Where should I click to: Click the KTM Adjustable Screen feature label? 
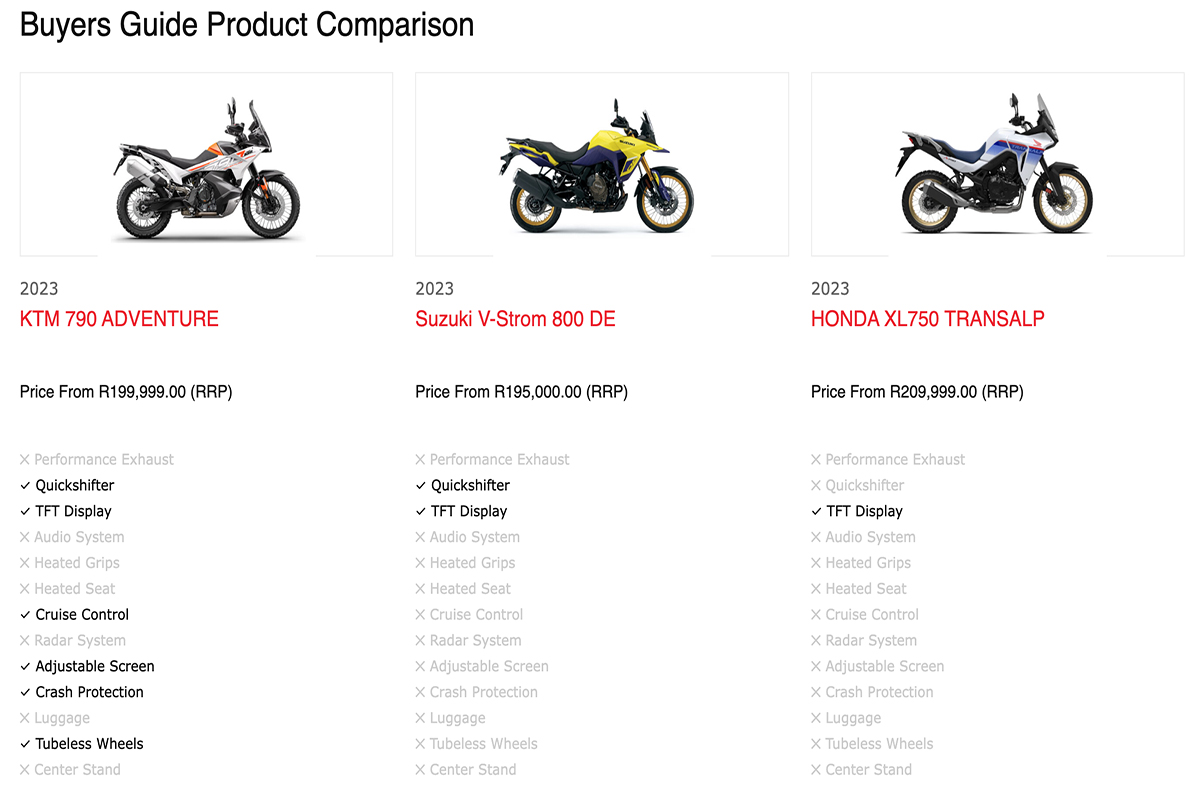95,666
